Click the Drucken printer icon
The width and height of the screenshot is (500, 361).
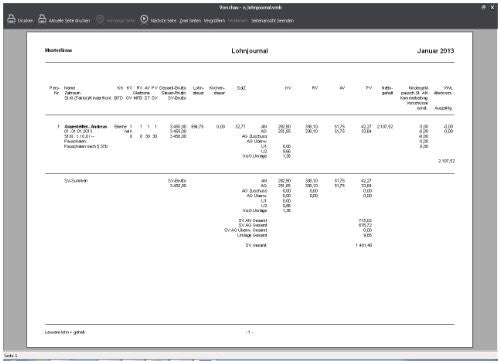(x=11, y=19)
